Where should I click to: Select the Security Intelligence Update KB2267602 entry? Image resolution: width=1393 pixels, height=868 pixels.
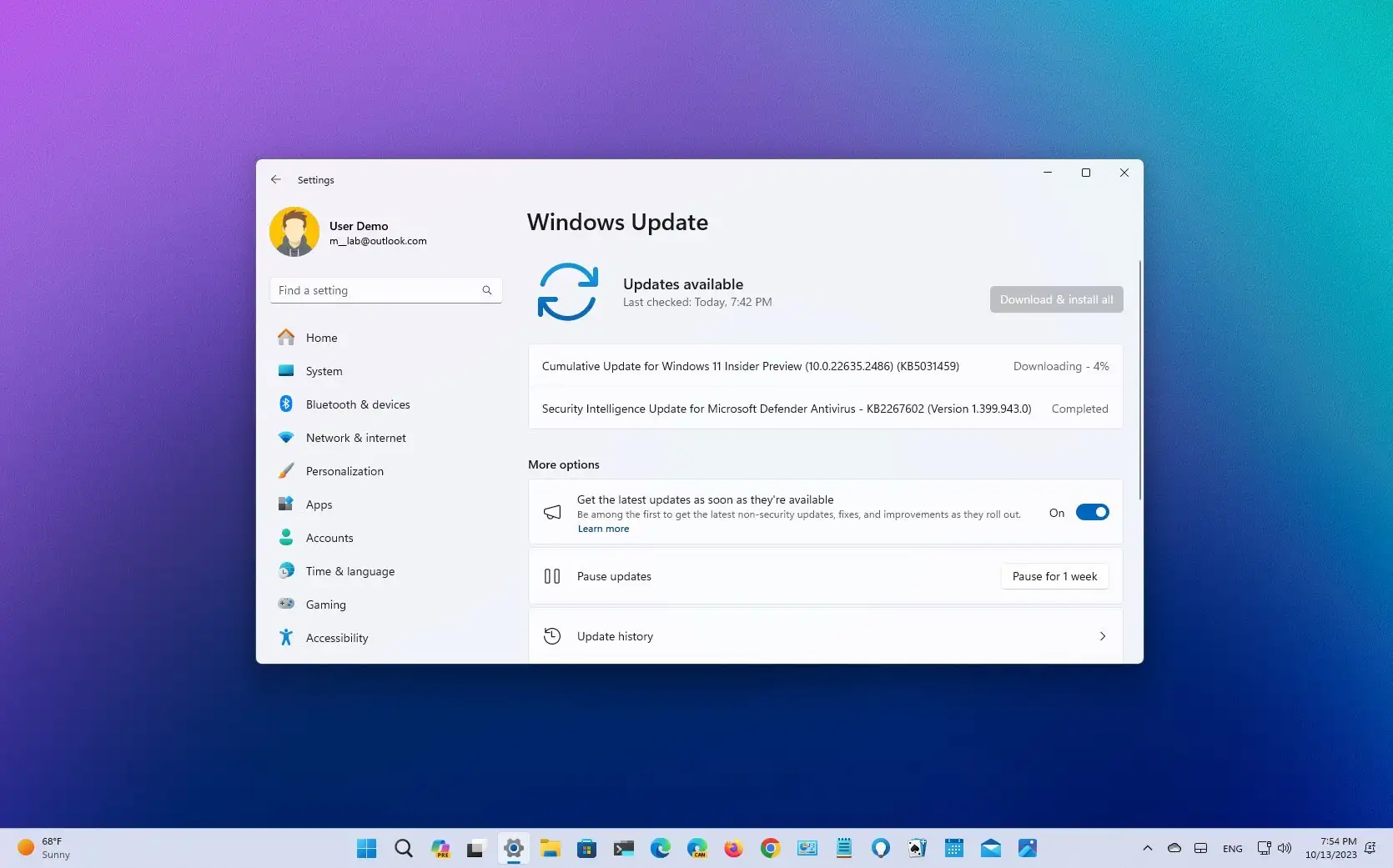[x=825, y=409]
